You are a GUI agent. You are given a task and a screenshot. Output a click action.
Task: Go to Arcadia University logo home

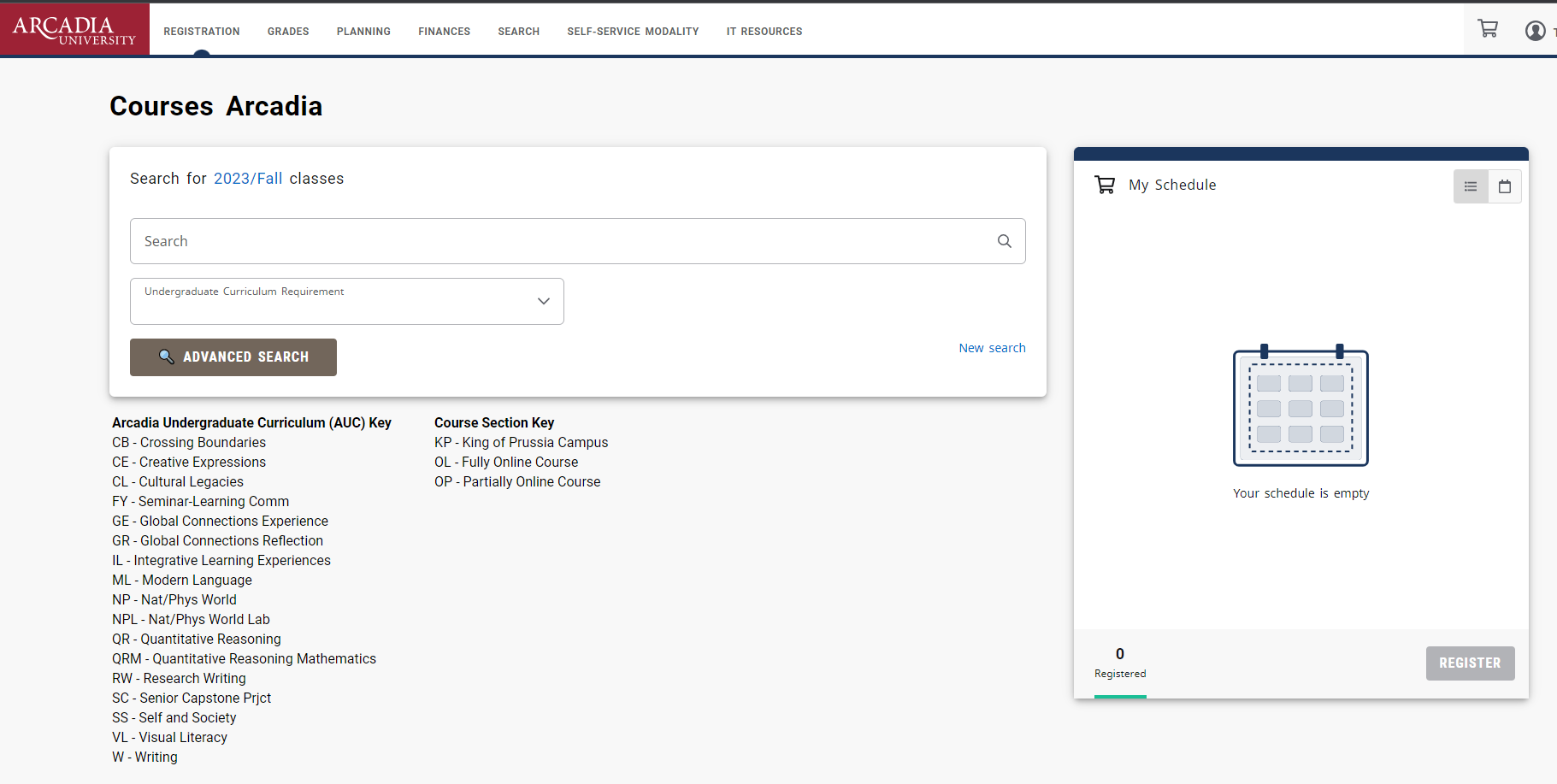[x=74, y=30]
